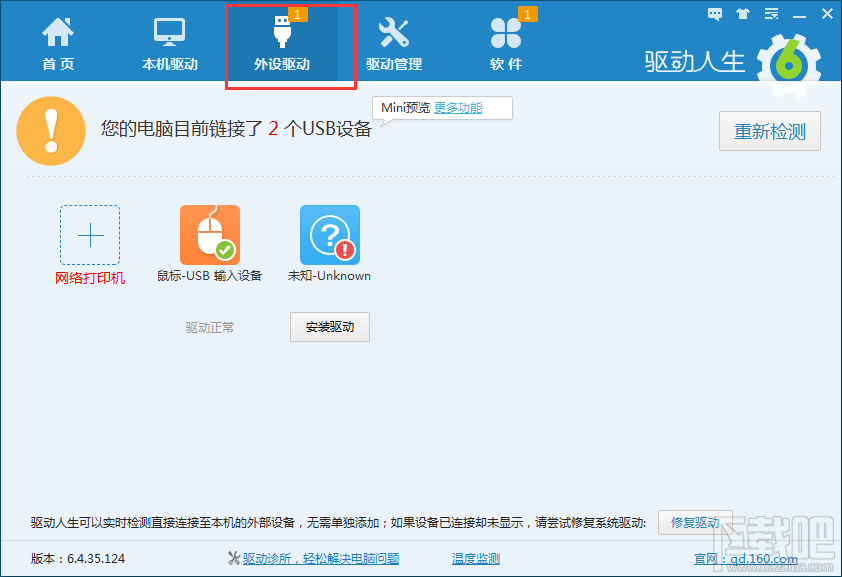Add a network printer via plus box
The image size is (842, 577).
pos(90,235)
